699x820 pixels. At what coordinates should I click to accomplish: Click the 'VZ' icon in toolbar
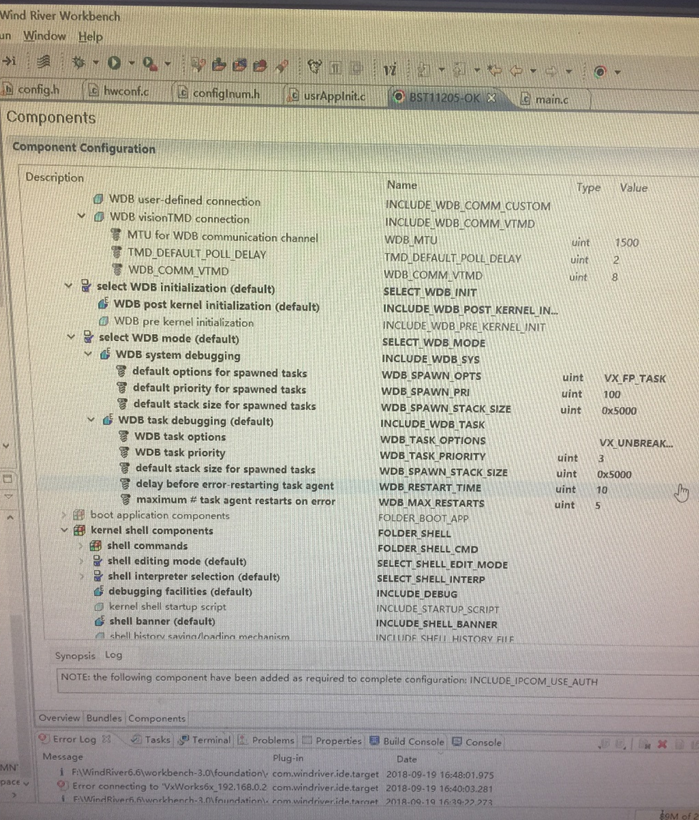click(x=389, y=69)
